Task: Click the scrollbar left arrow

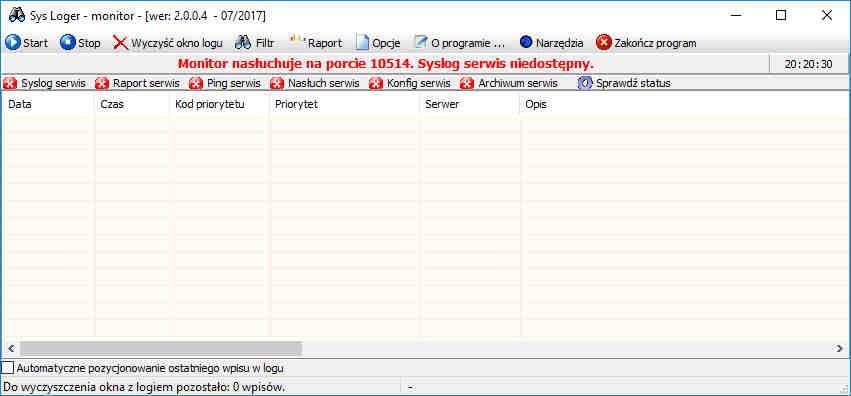Action: pyautogui.click(x=10, y=348)
